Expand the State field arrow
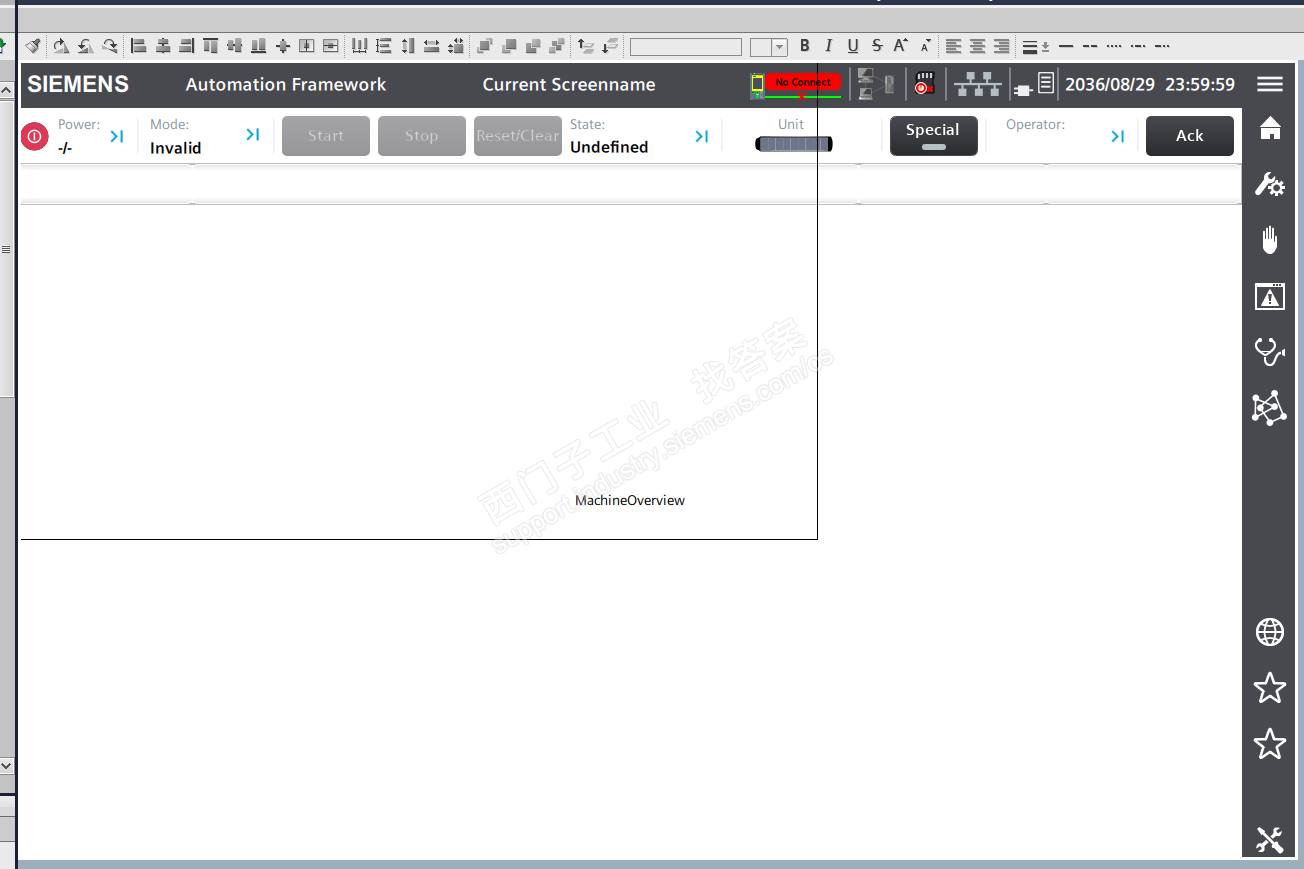The height and width of the screenshot is (869, 1304). coord(702,136)
